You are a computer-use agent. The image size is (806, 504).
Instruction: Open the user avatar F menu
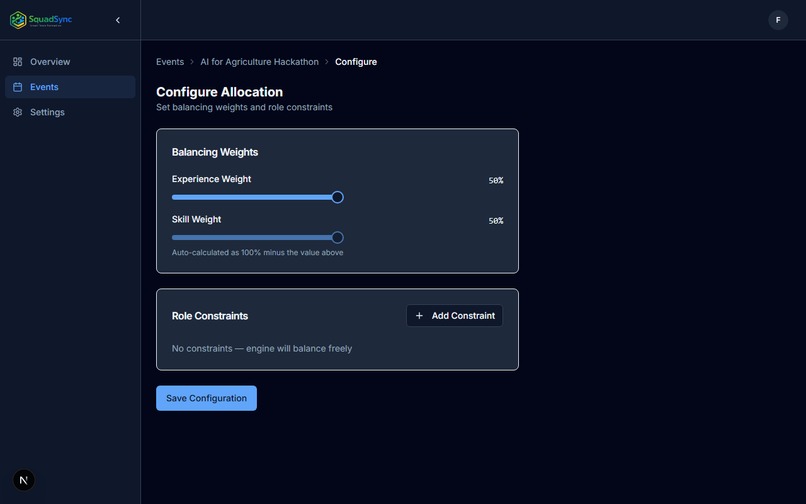778,20
